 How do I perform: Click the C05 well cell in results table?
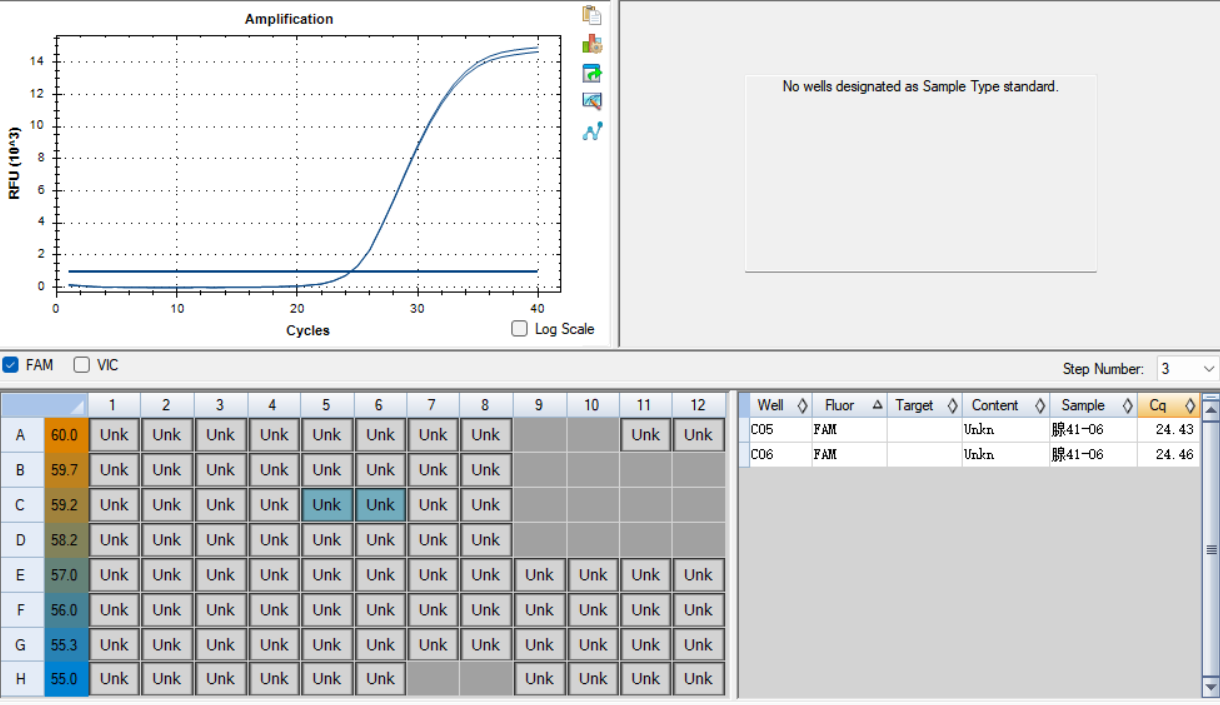click(x=781, y=429)
